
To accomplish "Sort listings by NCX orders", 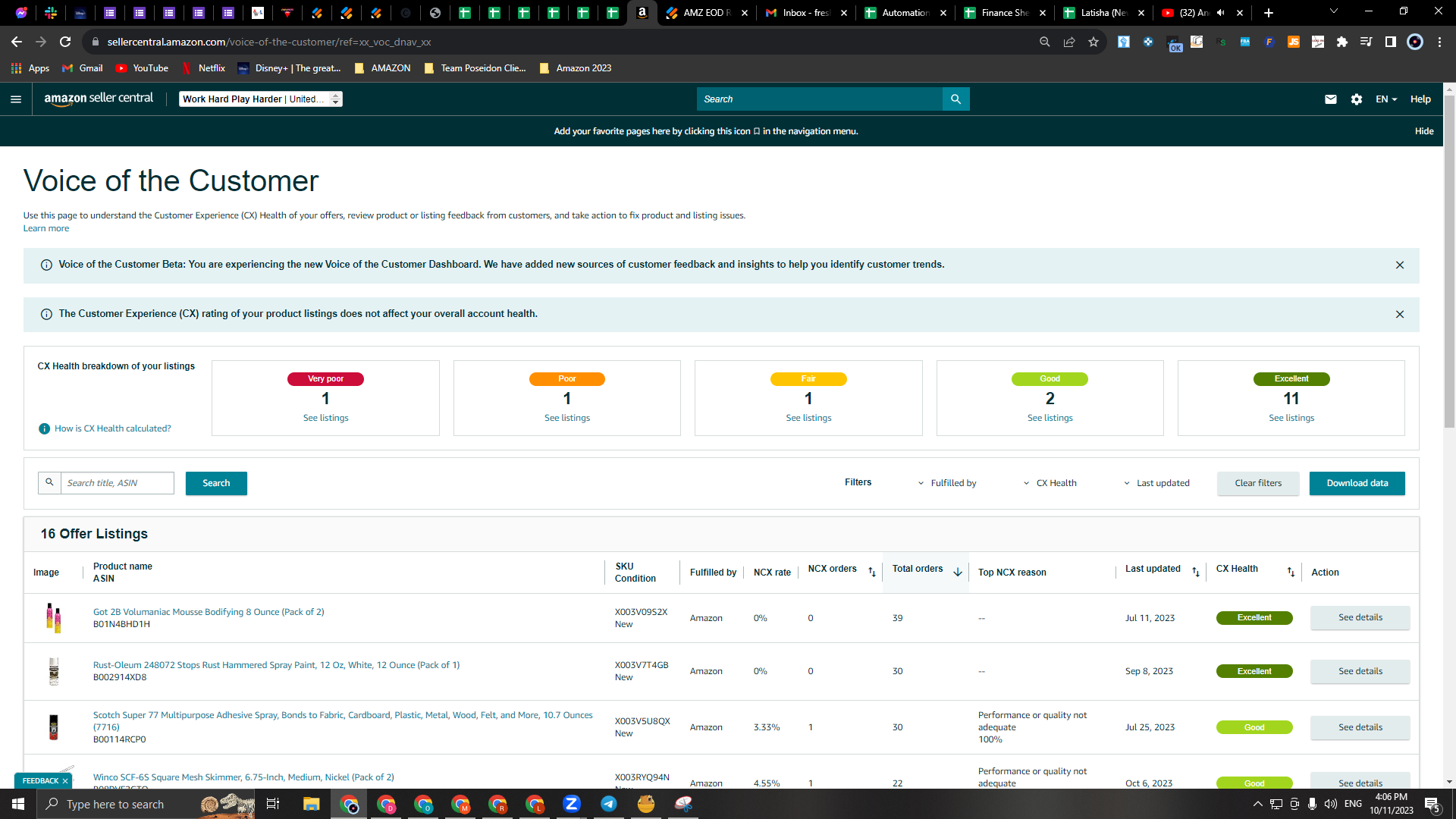I will pos(872,572).
